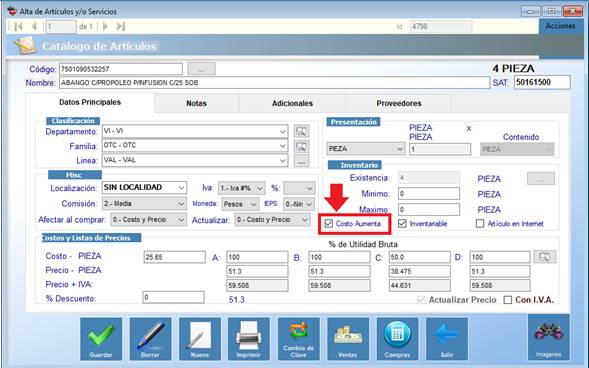Click the Salir back arrow button
The image size is (589, 368).
pyautogui.click(x=447, y=339)
